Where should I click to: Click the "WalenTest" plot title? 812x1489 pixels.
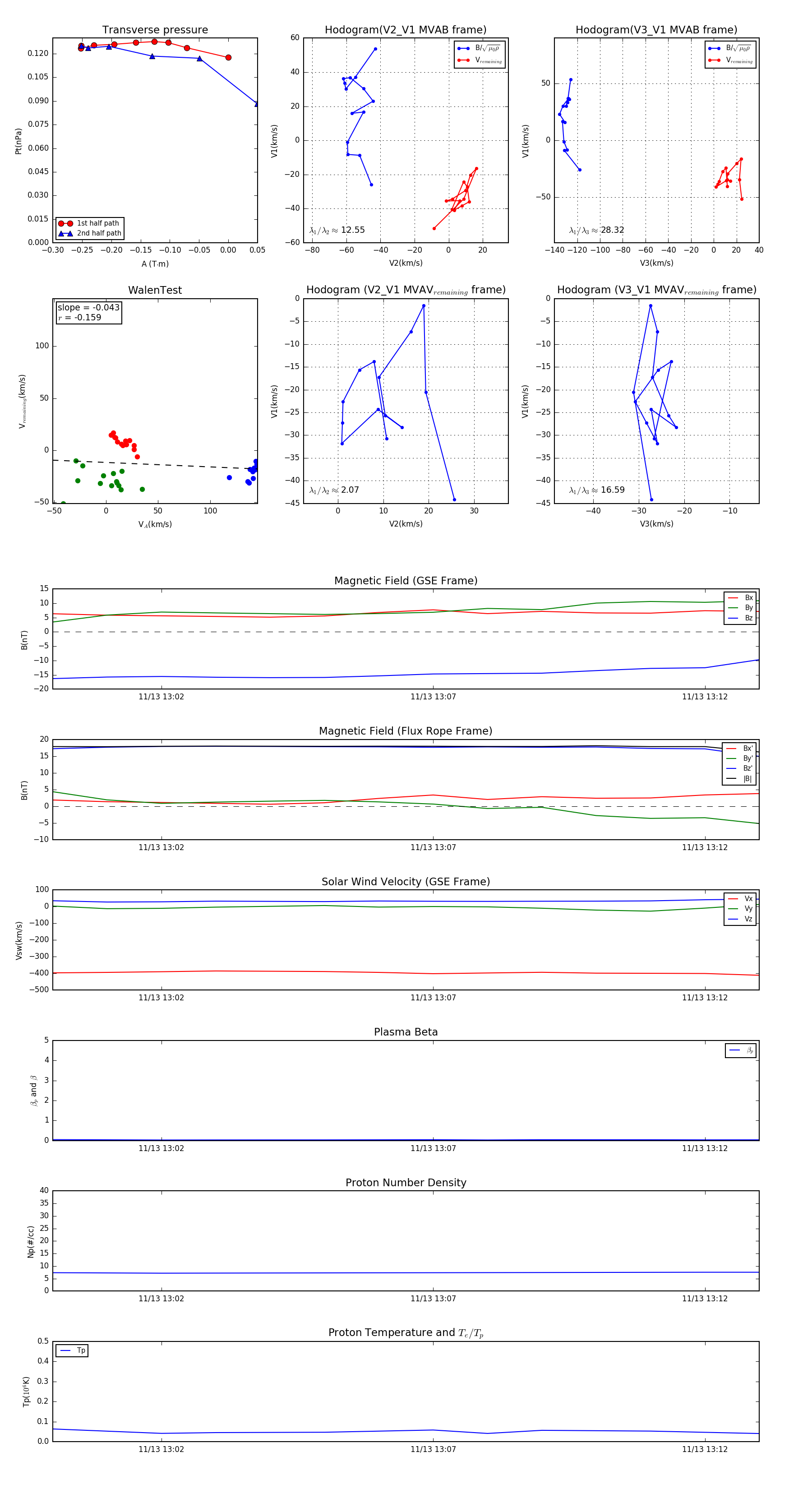point(155,290)
